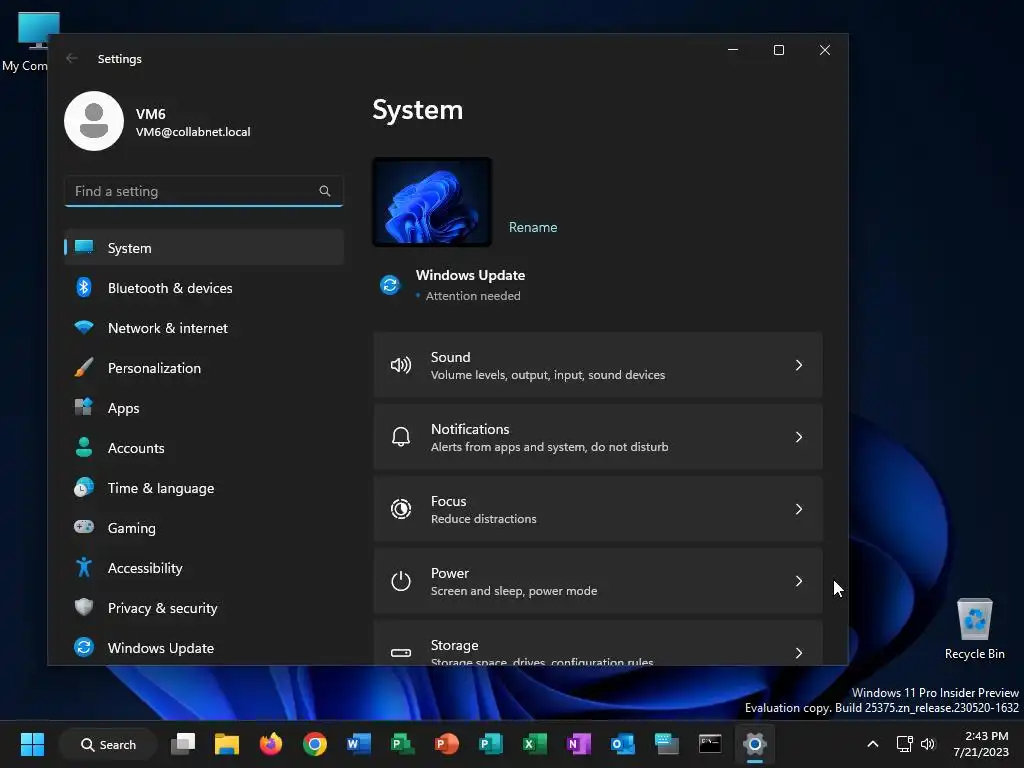Click the Rename link
Image resolution: width=1024 pixels, height=768 pixels.
point(533,227)
